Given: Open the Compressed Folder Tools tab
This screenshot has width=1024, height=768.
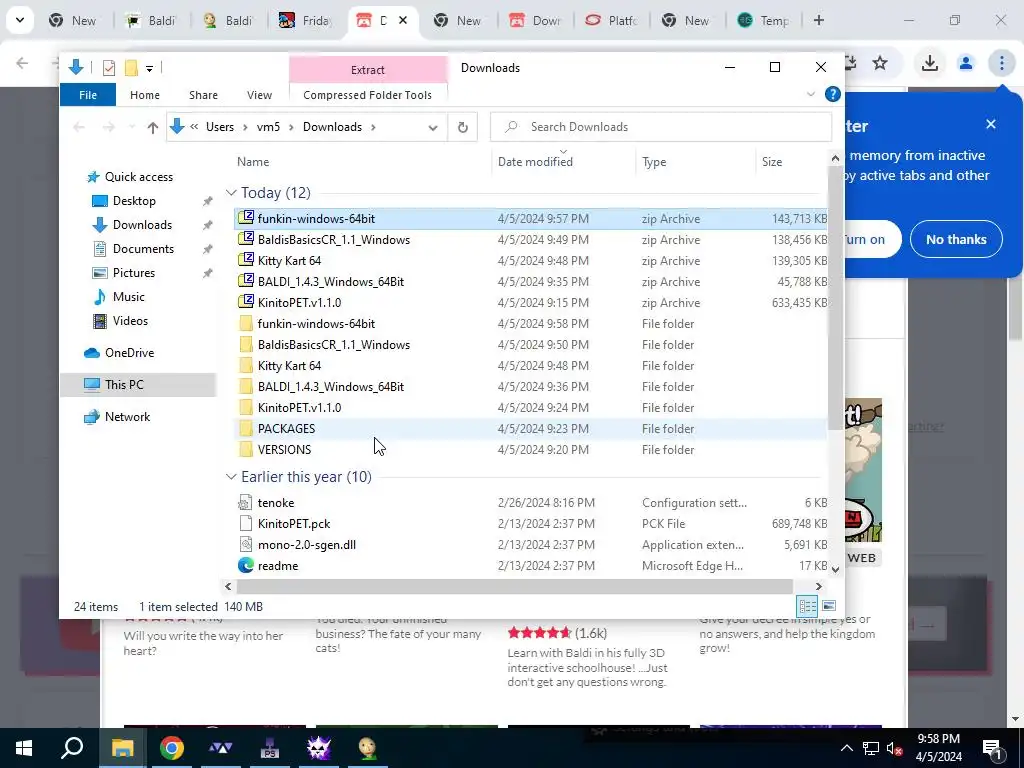Looking at the screenshot, I should pos(368,95).
